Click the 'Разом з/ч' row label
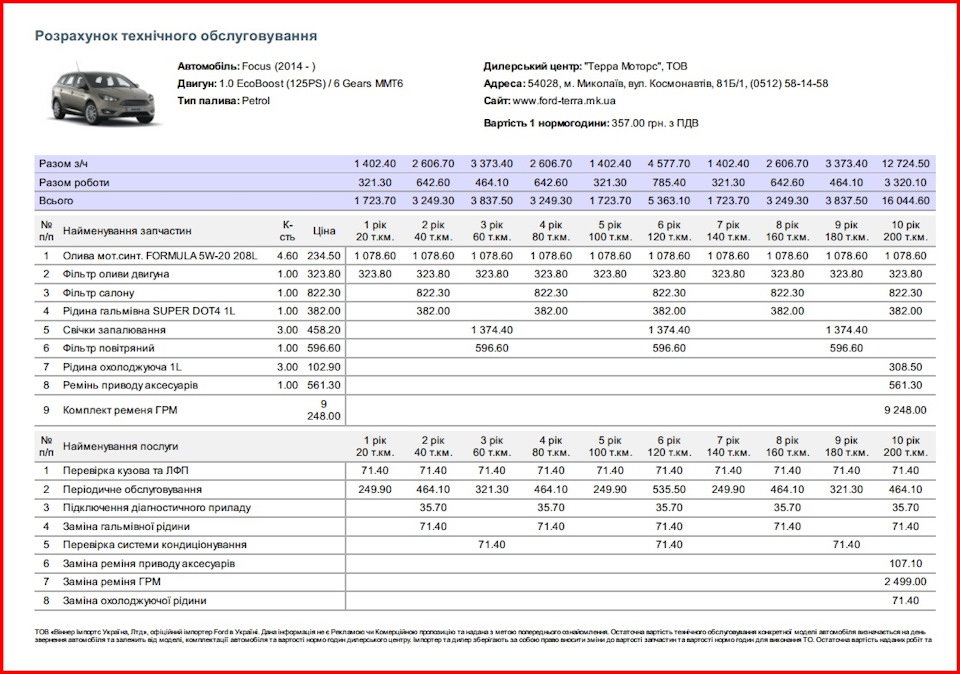Screen dimensions: 960x674 63,163
